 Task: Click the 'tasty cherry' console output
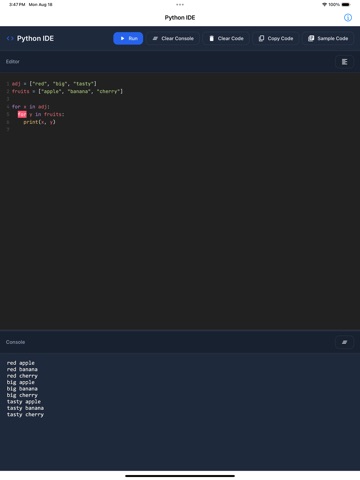coord(25,415)
